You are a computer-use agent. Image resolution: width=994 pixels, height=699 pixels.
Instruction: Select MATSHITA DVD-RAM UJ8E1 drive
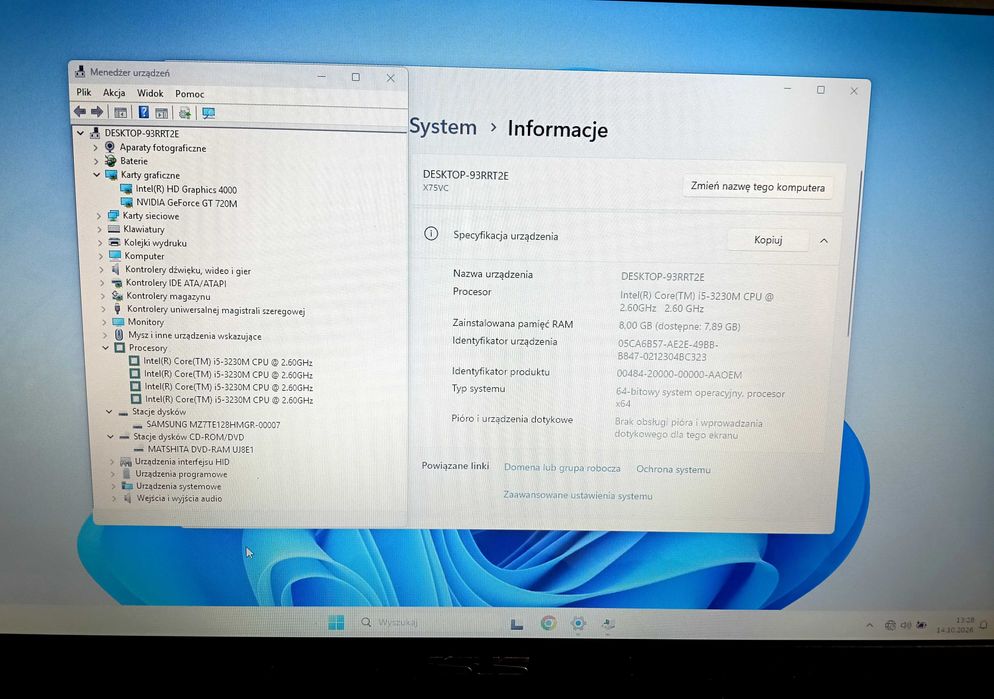pos(200,449)
